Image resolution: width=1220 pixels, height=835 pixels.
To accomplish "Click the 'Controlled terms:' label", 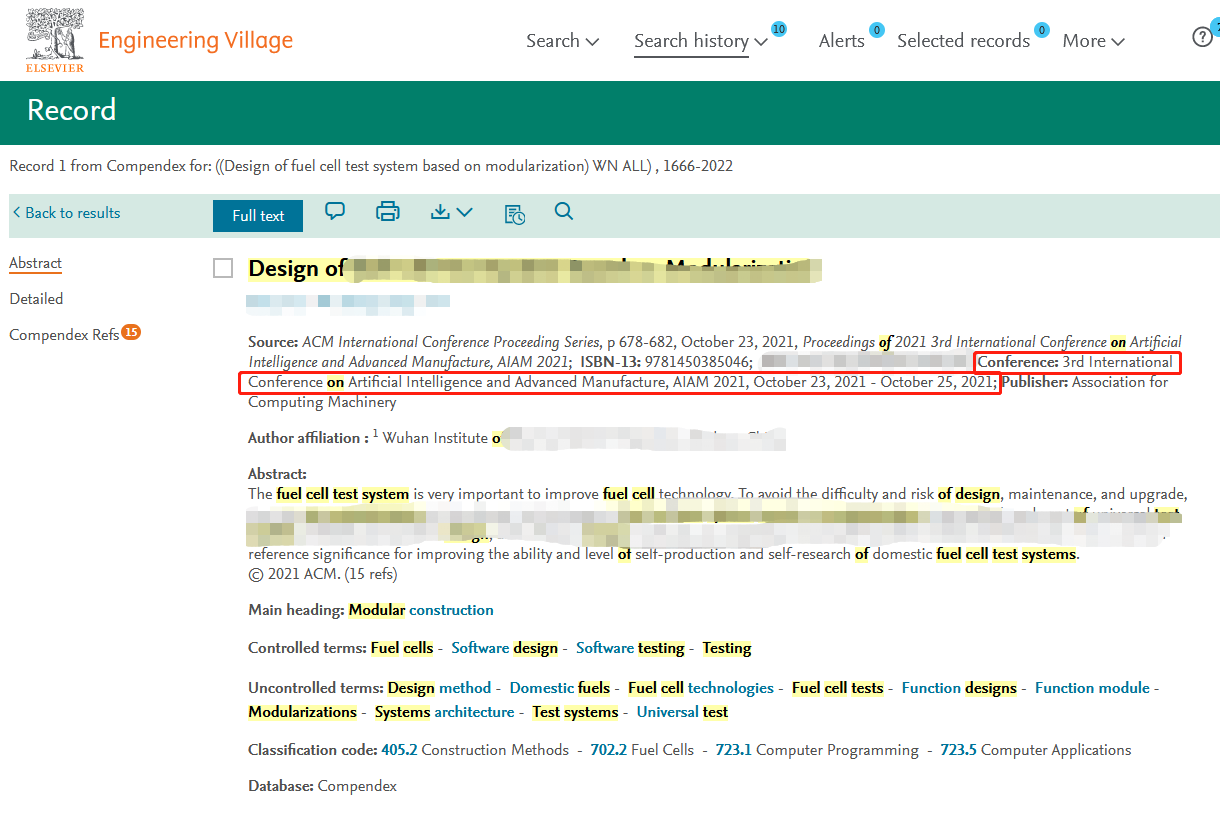I will click(x=307, y=648).
